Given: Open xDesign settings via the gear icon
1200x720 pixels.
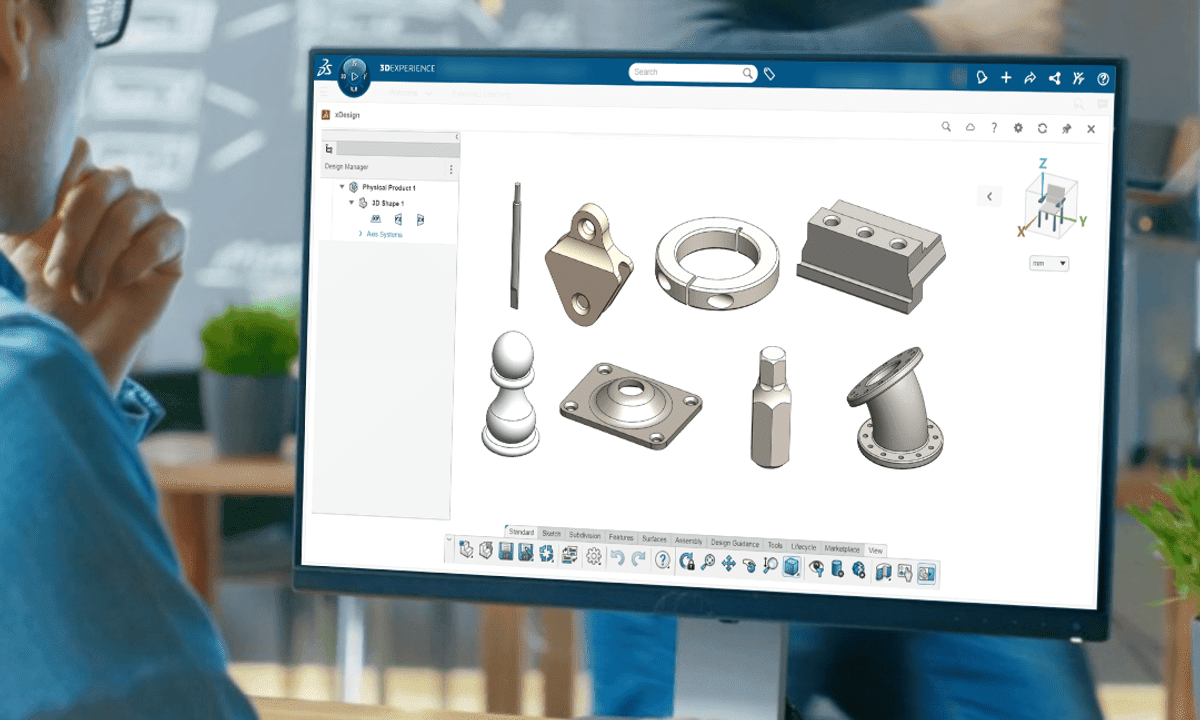Looking at the screenshot, I should tap(1018, 128).
